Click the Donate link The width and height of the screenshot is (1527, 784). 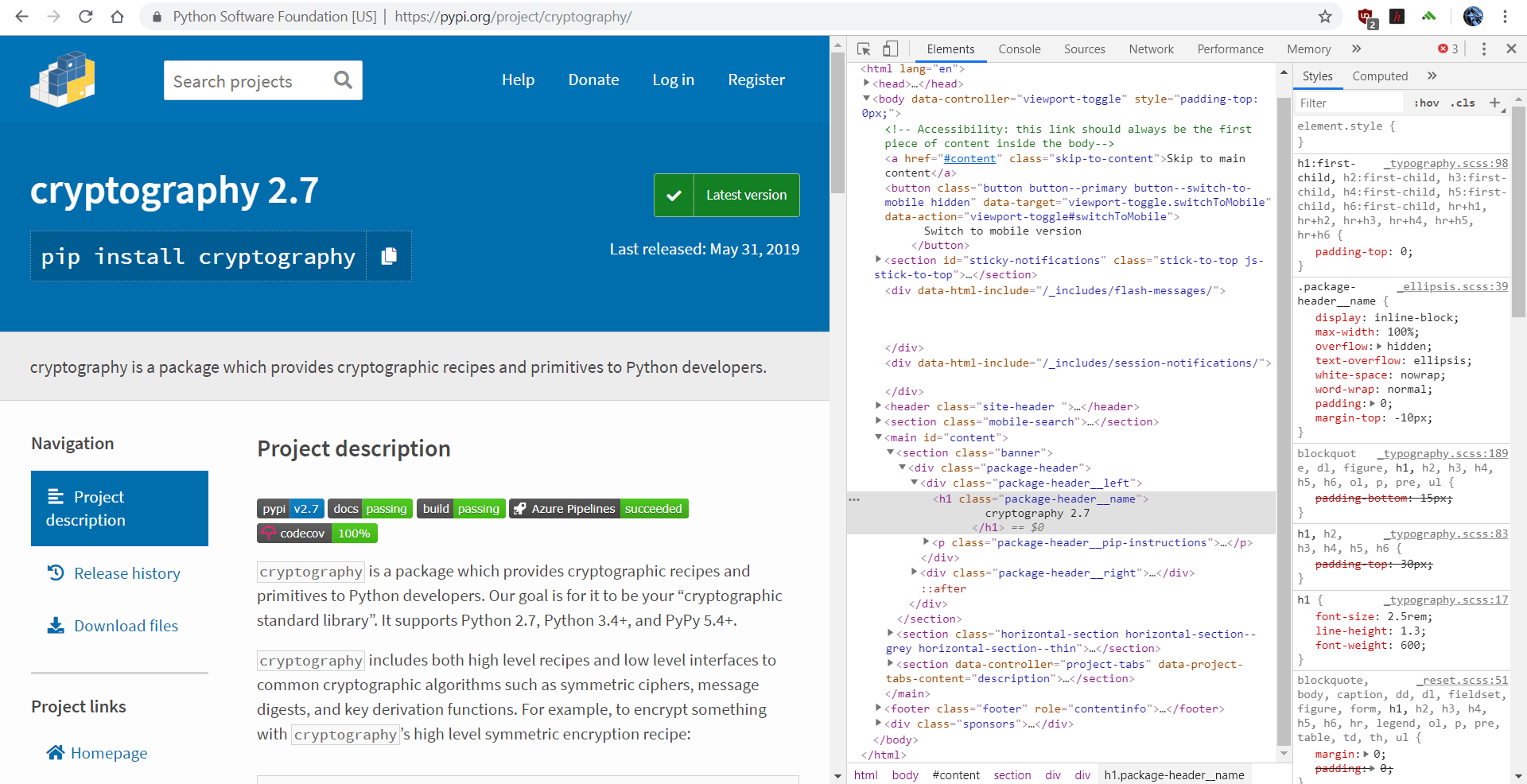[x=593, y=80]
